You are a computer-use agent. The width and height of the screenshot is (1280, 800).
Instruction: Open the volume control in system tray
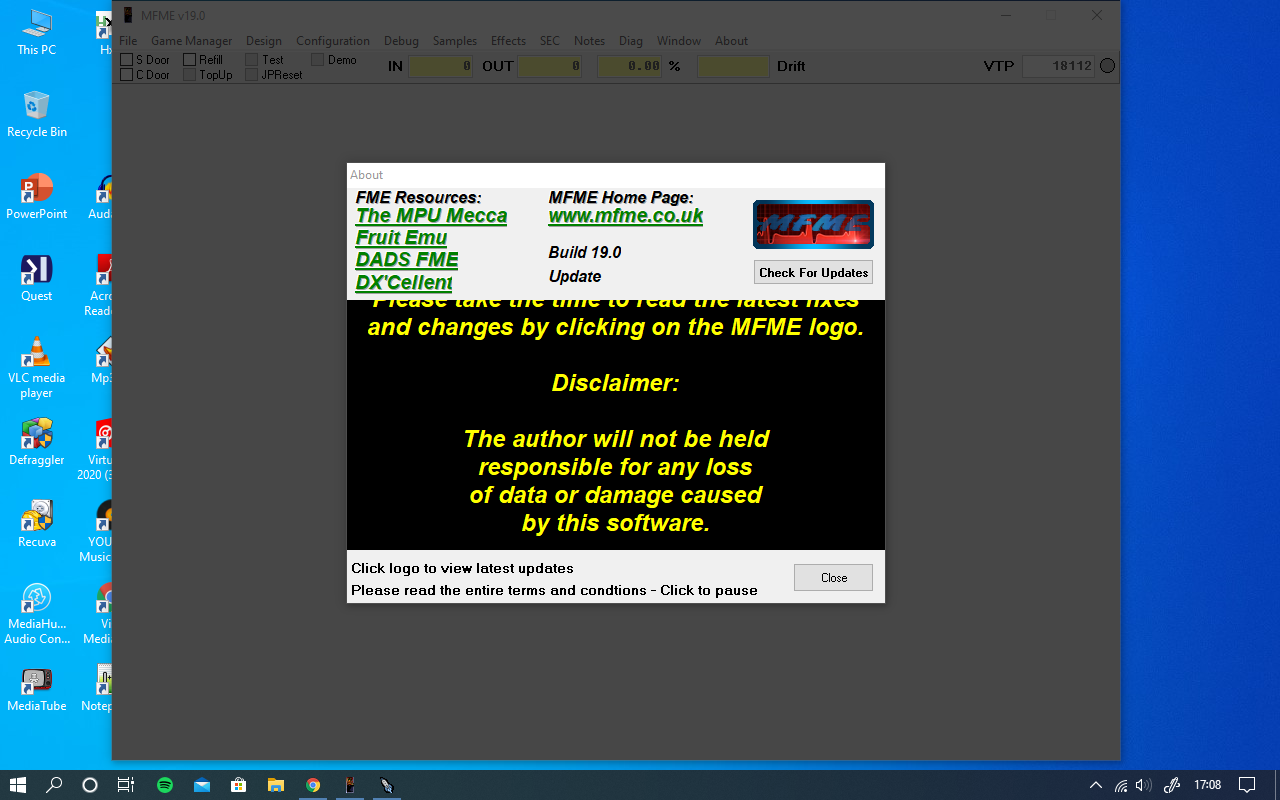(1144, 785)
